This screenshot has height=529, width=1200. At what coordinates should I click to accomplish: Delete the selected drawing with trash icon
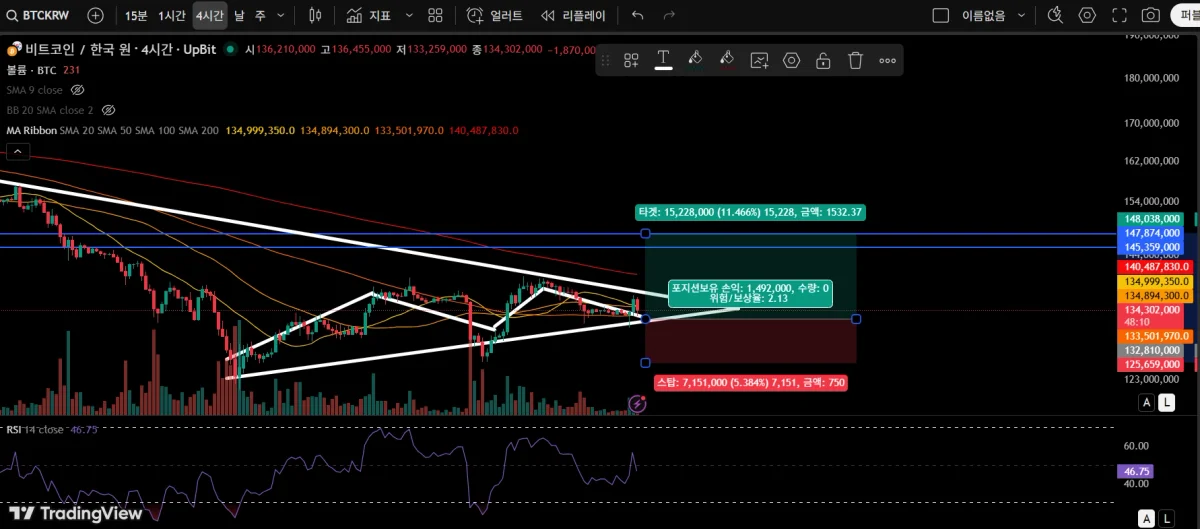pos(855,60)
